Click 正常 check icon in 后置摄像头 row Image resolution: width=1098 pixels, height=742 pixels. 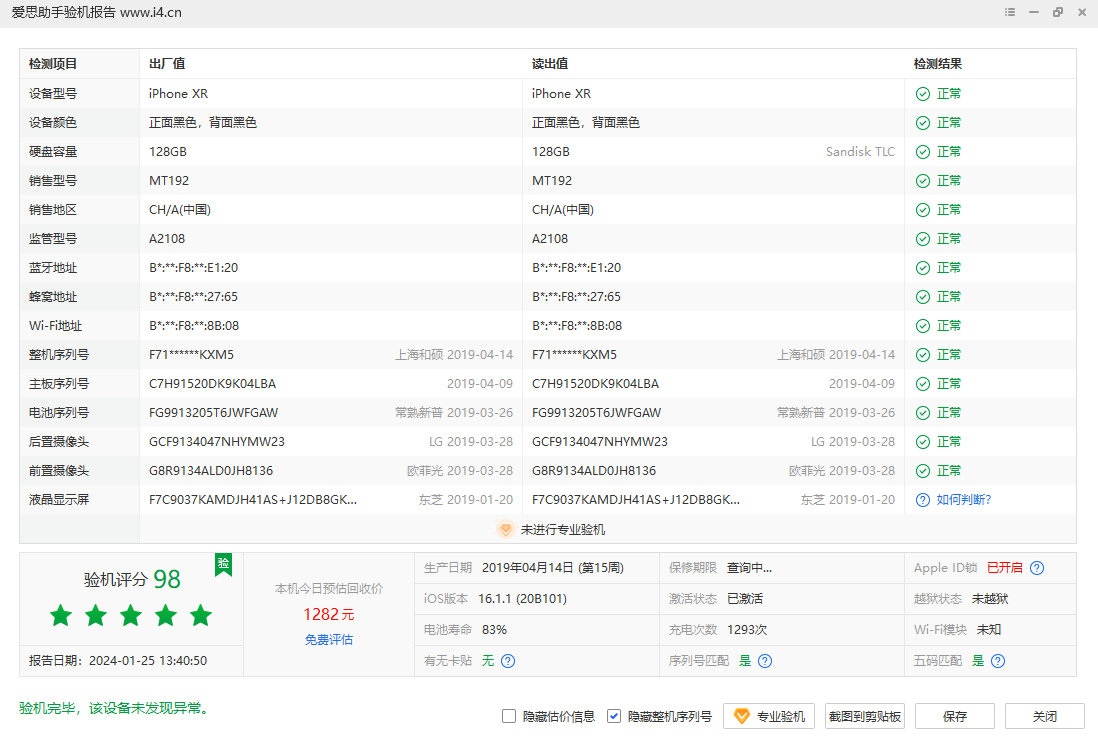click(x=923, y=442)
